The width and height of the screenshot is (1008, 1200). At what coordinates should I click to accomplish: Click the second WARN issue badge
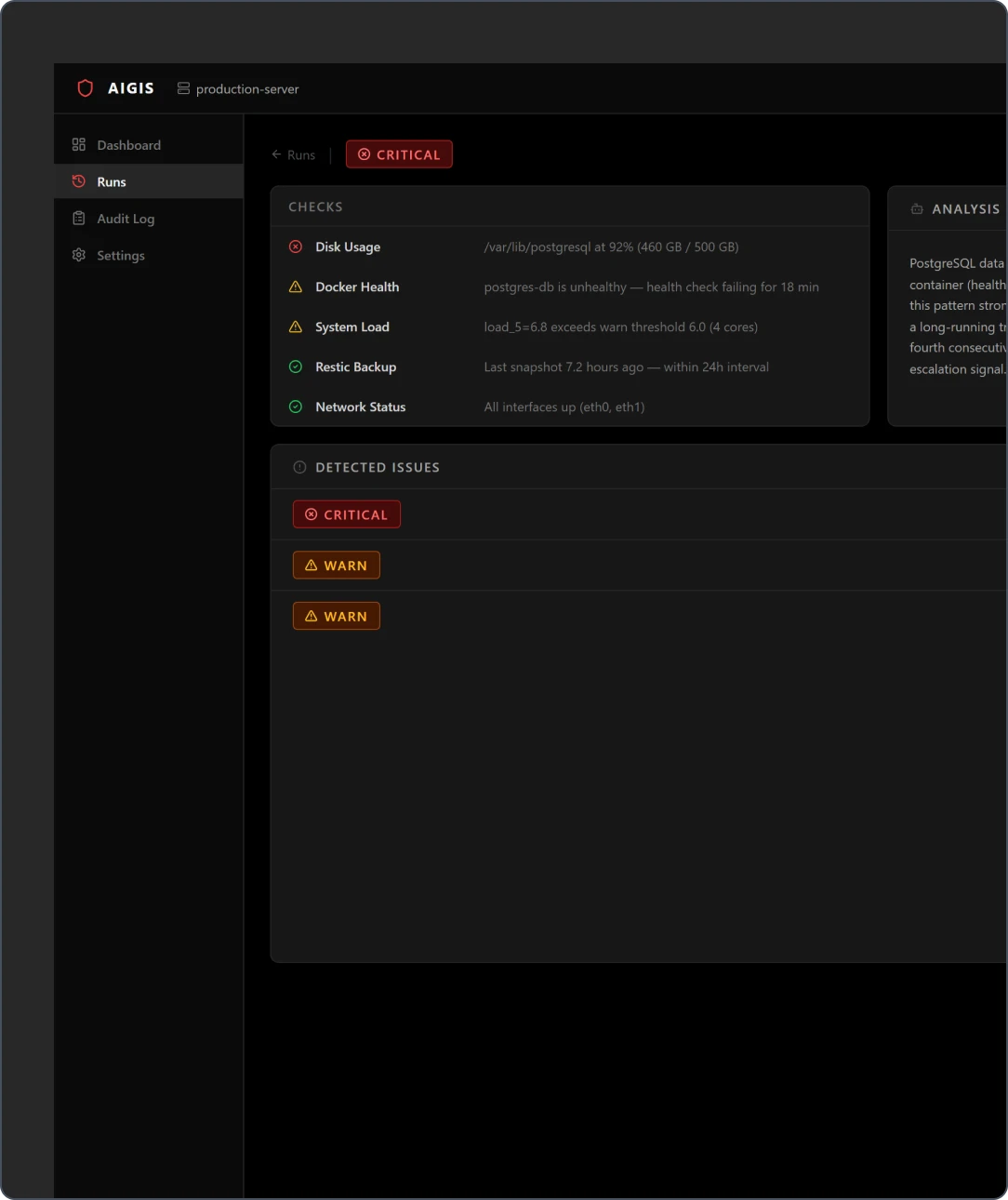coord(337,616)
